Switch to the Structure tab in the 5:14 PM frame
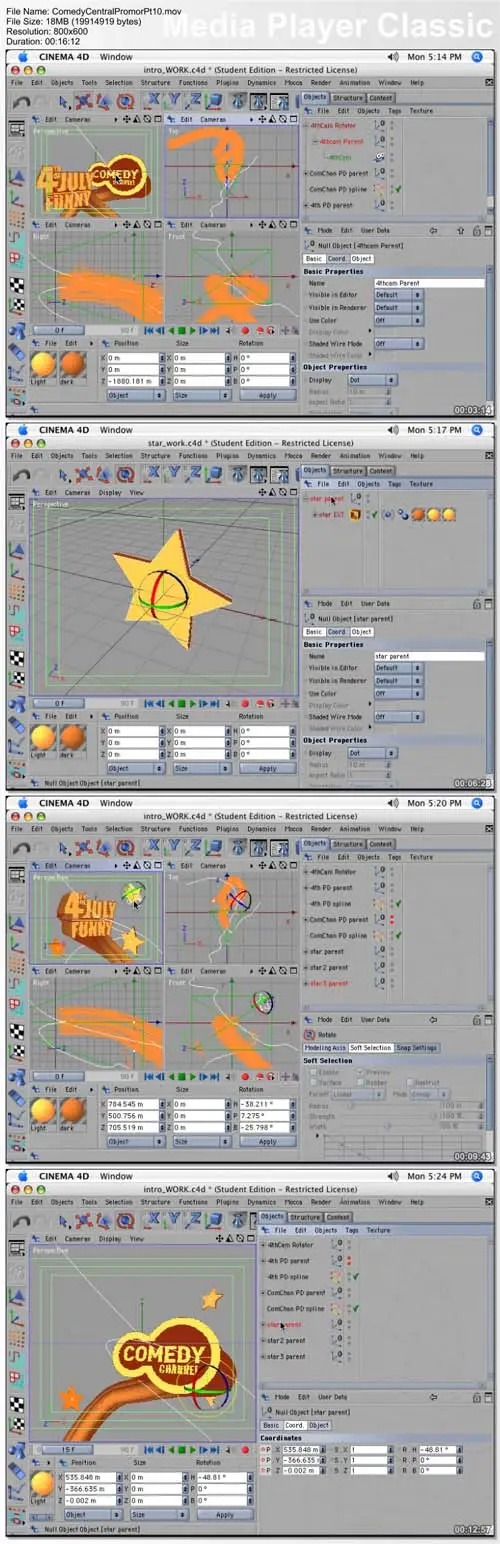500x1544 pixels. 348,98
